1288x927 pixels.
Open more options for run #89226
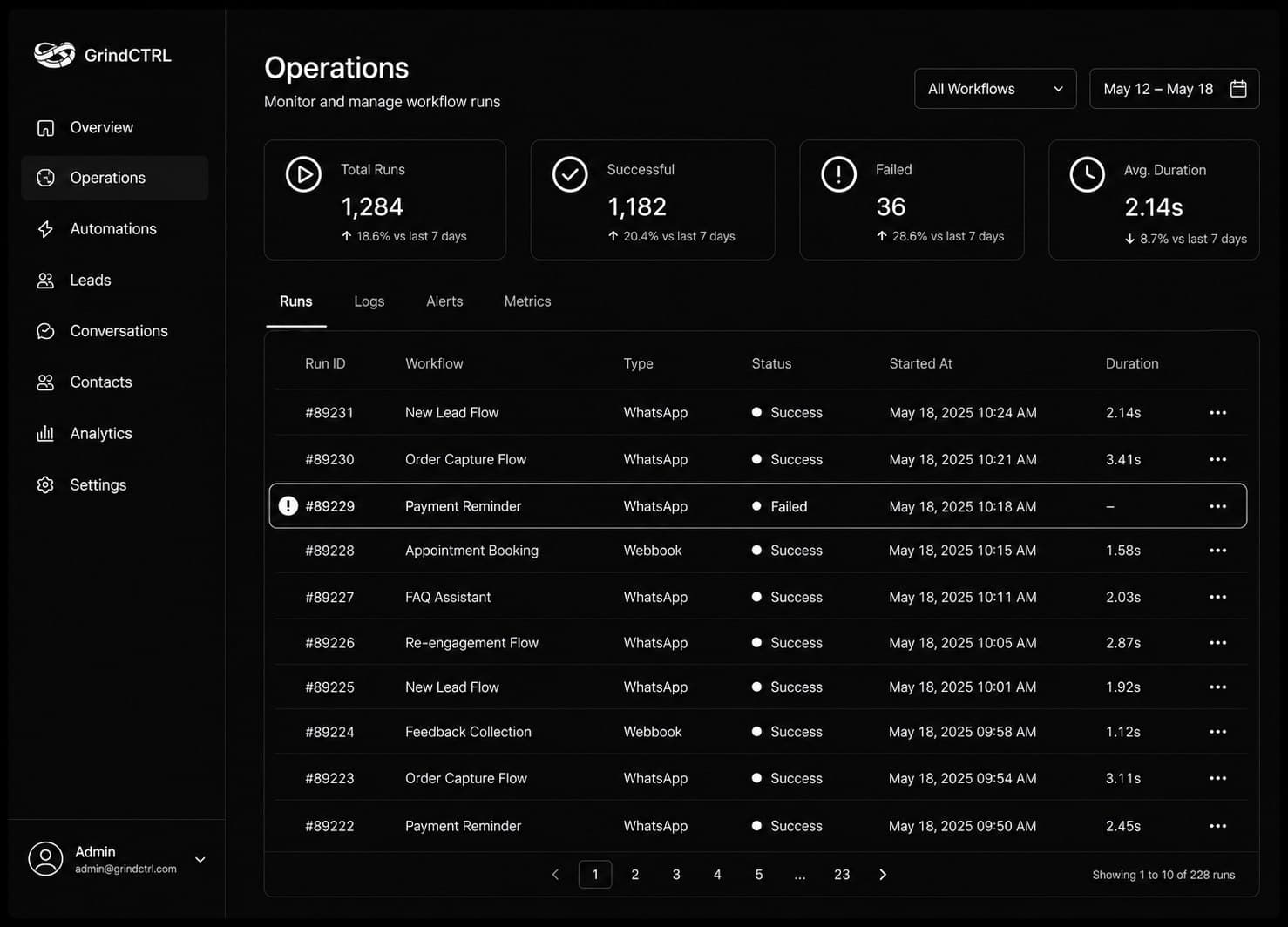pyautogui.click(x=1218, y=643)
